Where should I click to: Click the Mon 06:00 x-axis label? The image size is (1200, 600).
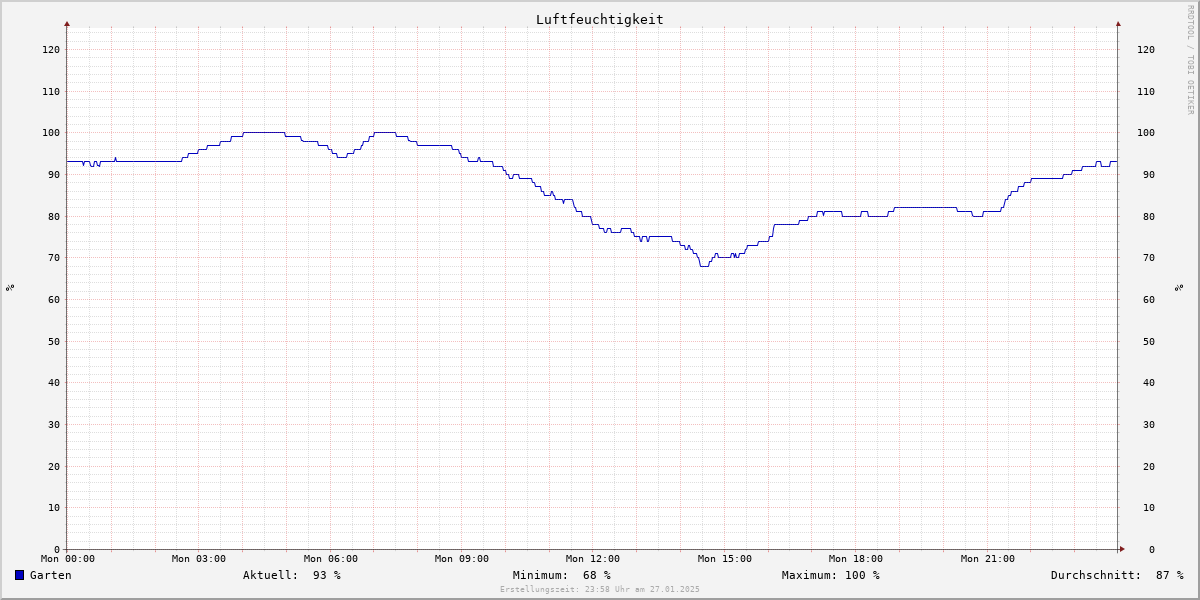(331, 559)
